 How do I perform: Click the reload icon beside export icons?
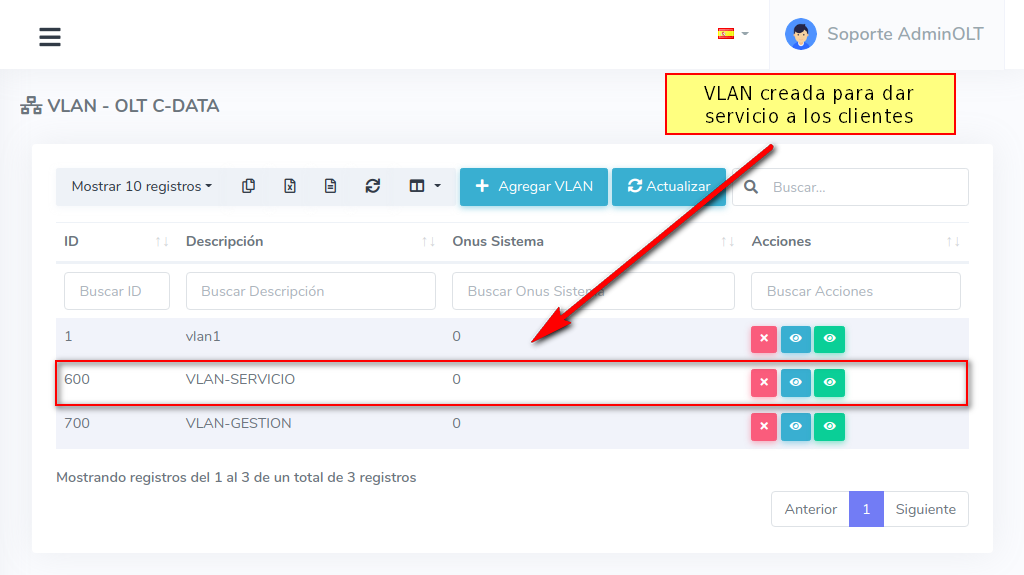(373, 186)
